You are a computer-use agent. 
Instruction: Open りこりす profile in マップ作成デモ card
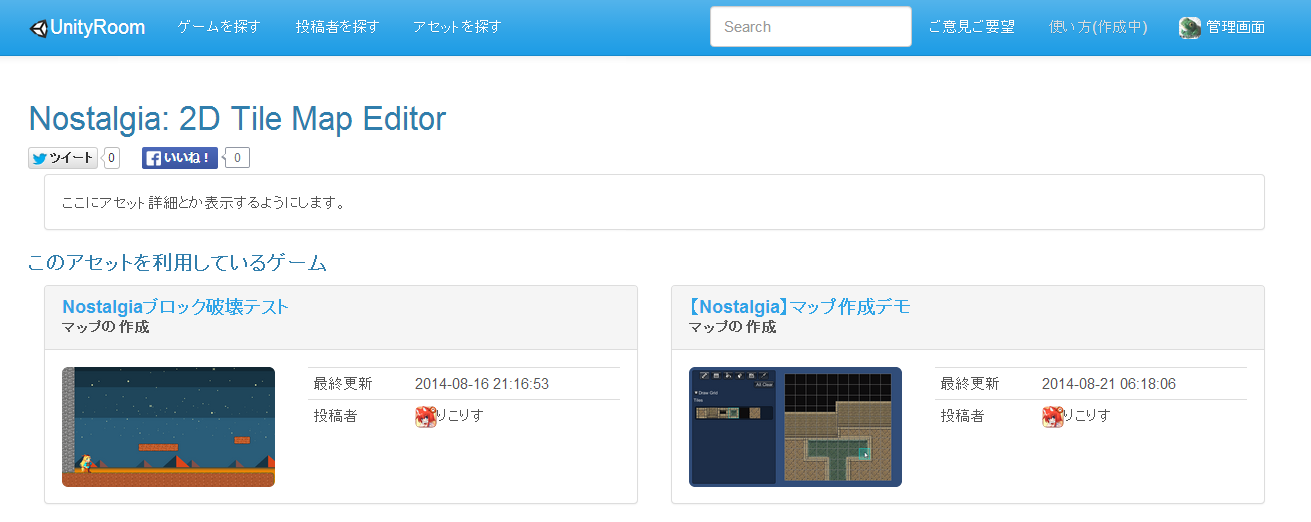point(1088,416)
